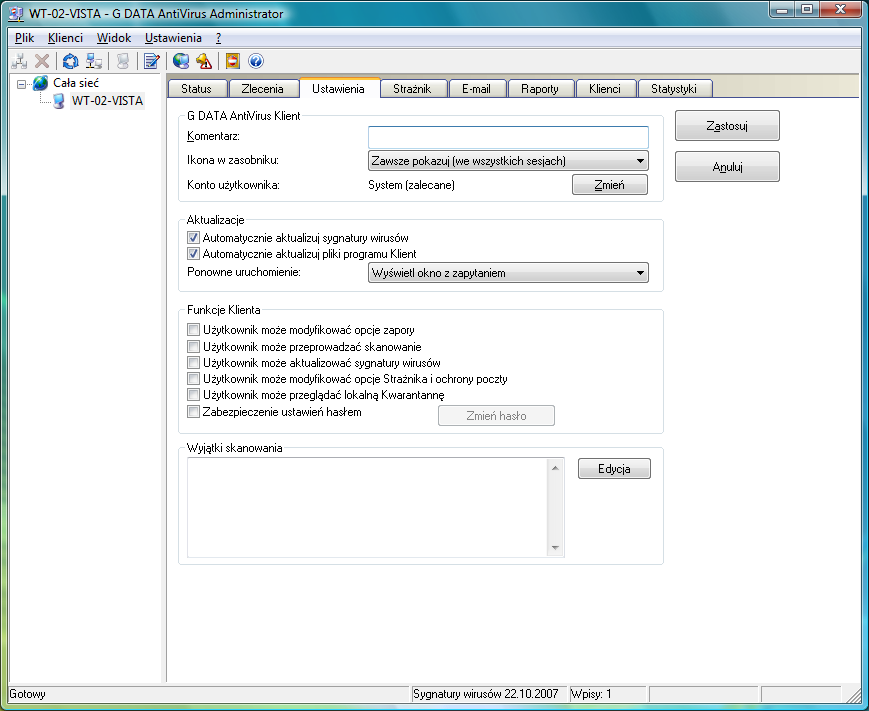Open the E-mail tab
Viewport: 869px width, 711px height.
coord(477,89)
